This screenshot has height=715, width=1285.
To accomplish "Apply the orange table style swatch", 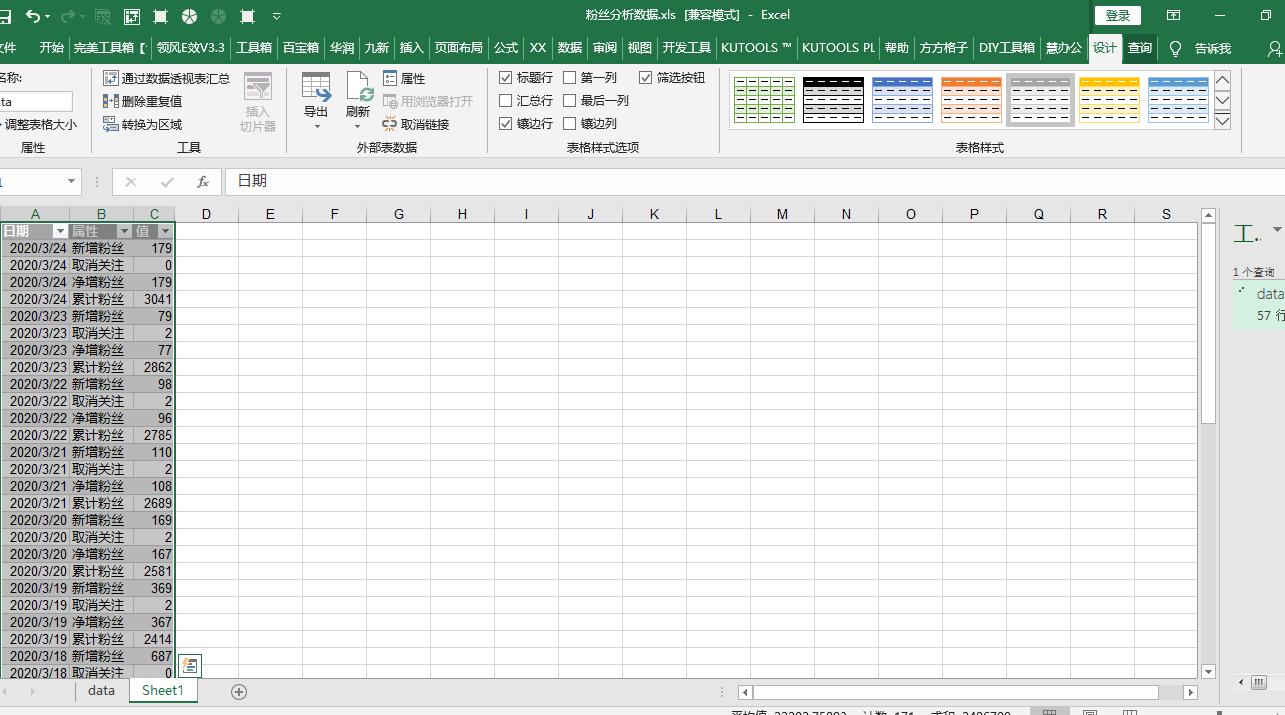I will pyautogui.click(x=971, y=100).
